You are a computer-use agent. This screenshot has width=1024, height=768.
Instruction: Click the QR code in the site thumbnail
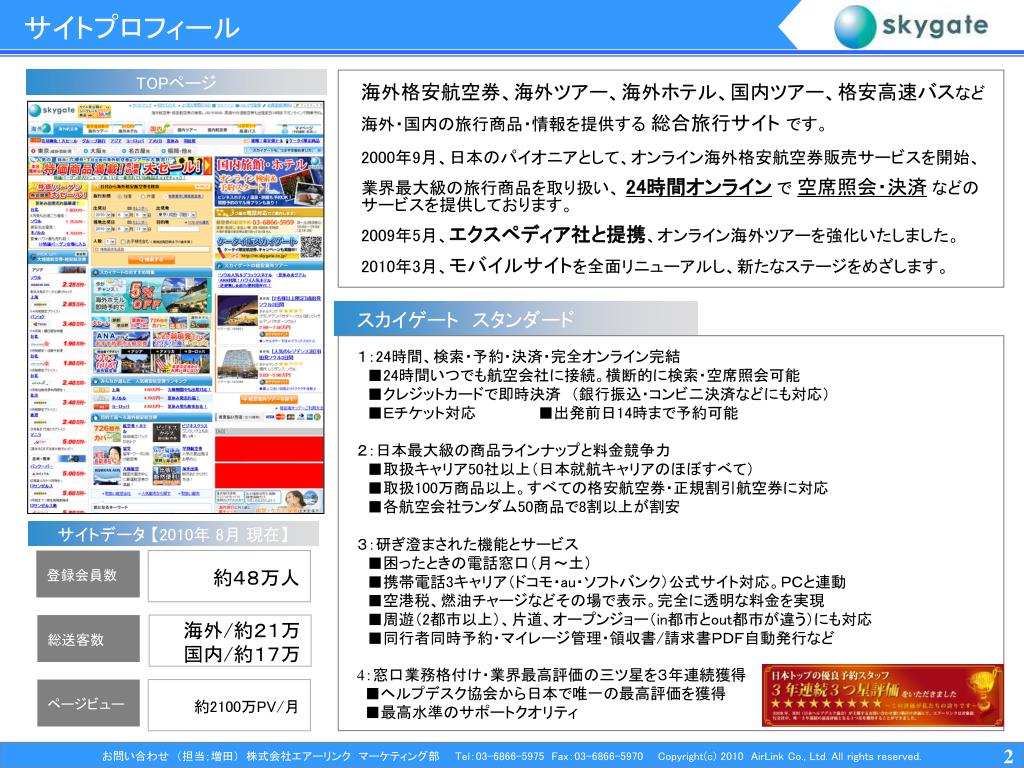[311, 248]
